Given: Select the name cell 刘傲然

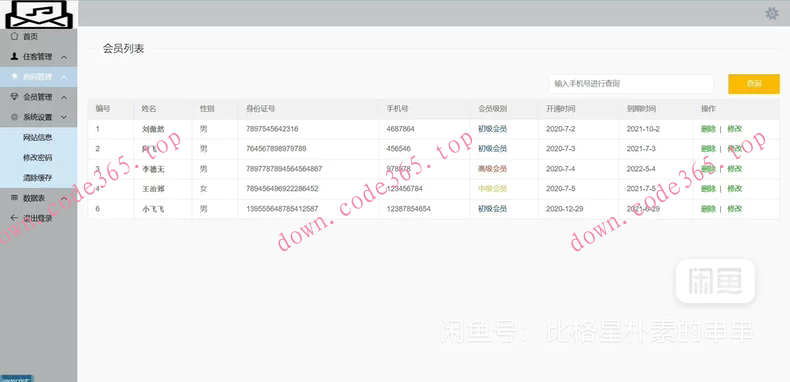Looking at the screenshot, I should 153,129.
